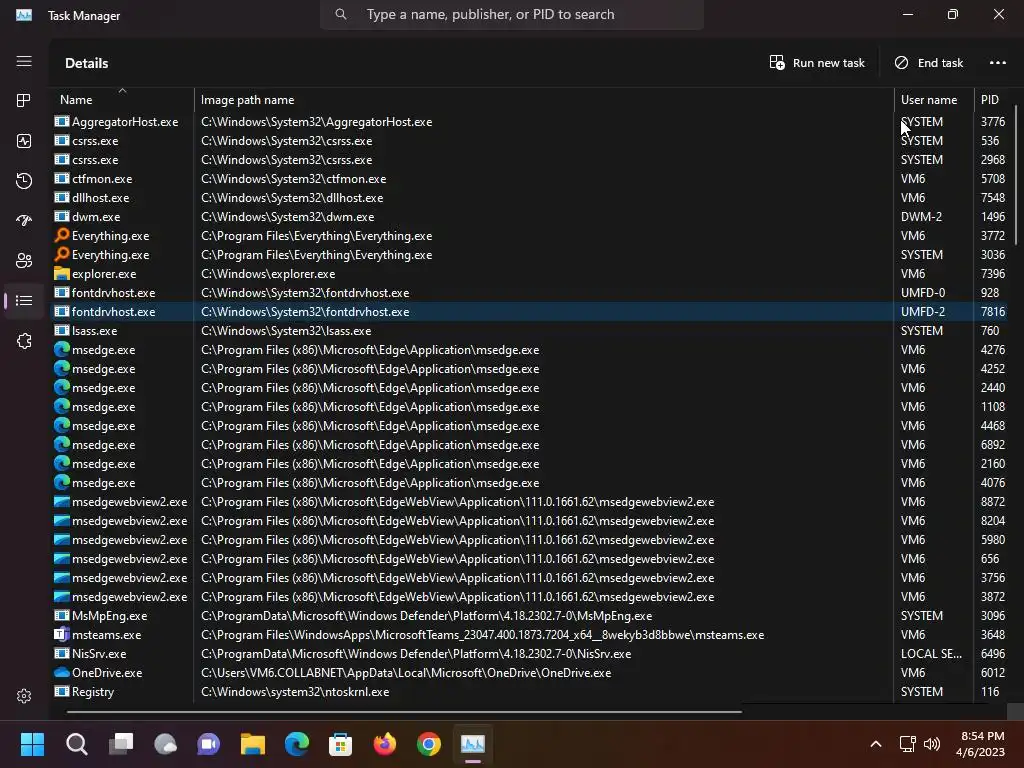Screen dimensions: 1024x768
Task: Open the Performance page icon
Action: coord(24,141)
